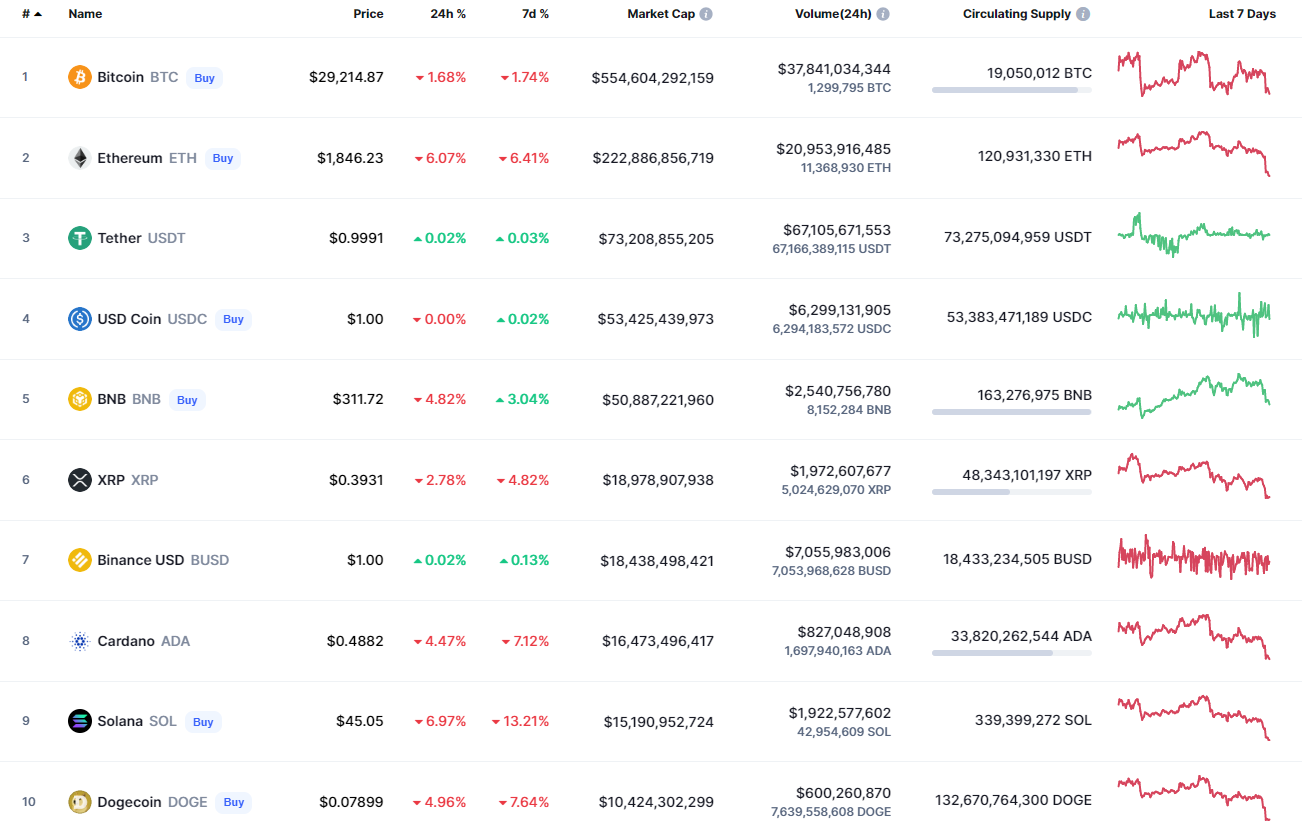This screenshot has height=834, width=1302.
Task: Click Bitcoin circulating supply progress bar
Action: click(x=1011, y=90)
